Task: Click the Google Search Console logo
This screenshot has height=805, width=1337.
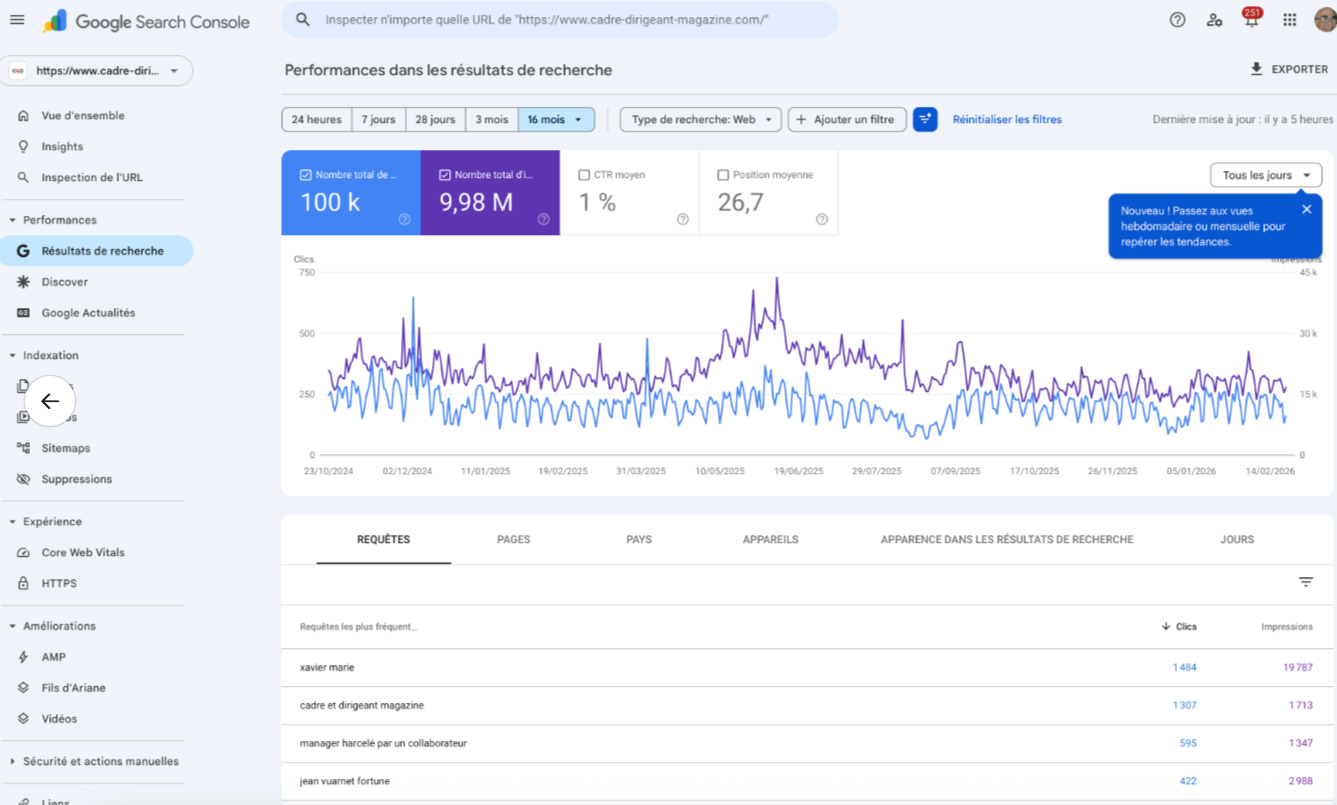Action: [146, 21]
